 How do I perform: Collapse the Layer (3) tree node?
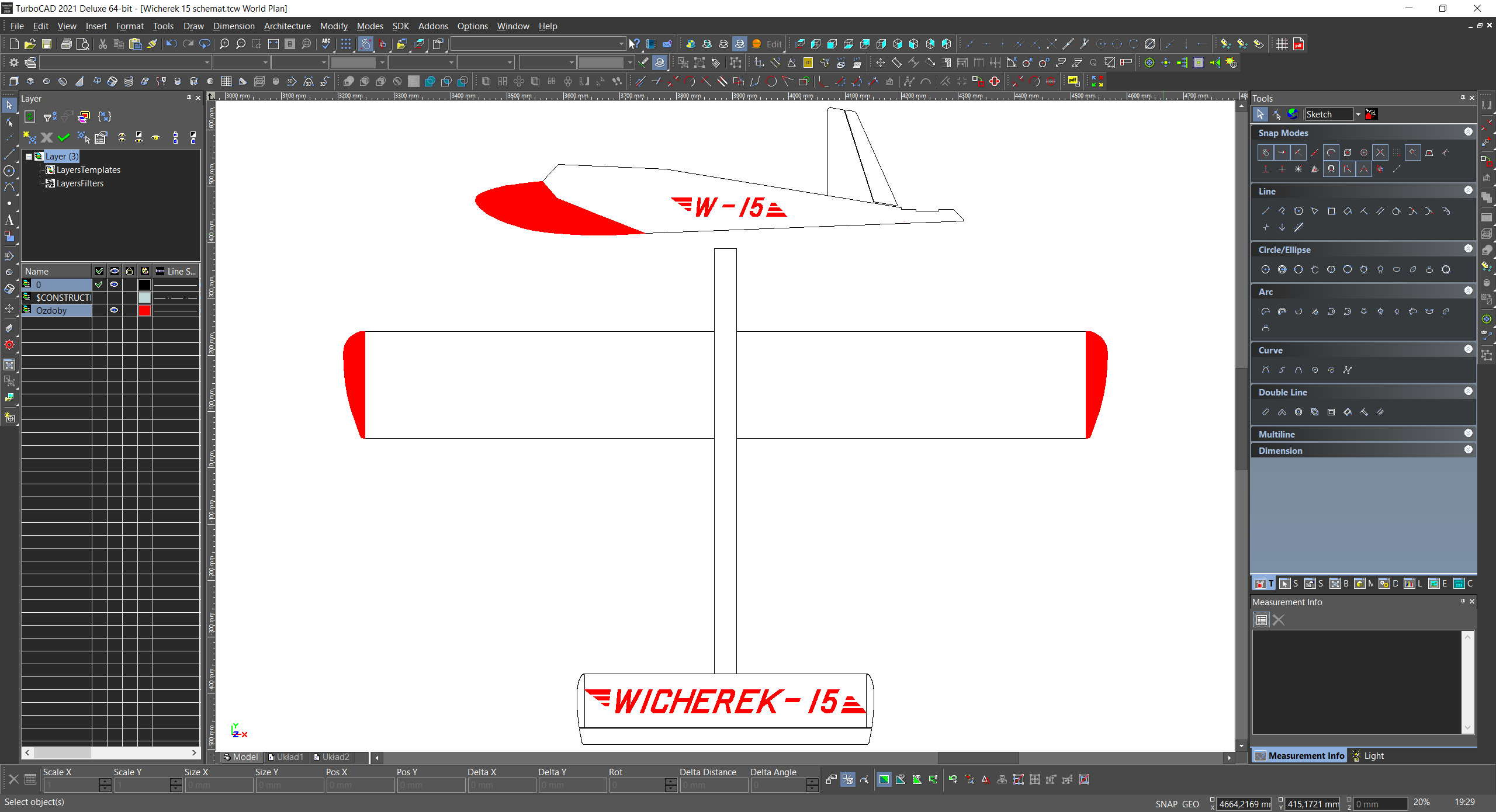tap(29, 157)
